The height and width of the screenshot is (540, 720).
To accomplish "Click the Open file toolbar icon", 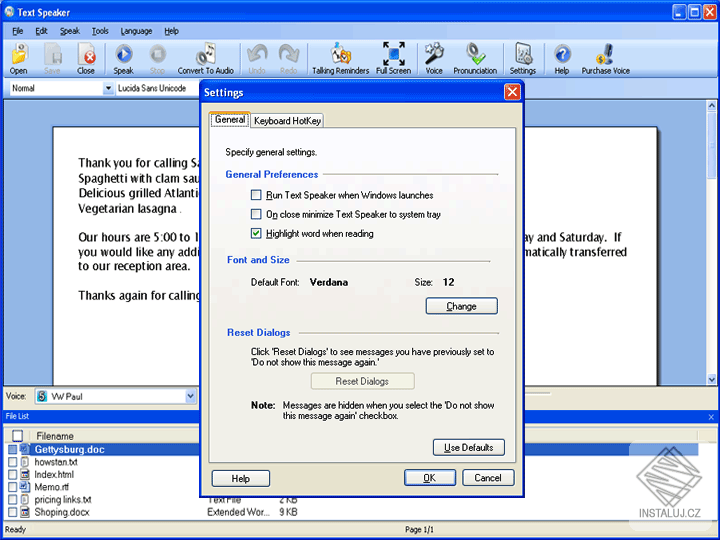I will pos(19,58).
